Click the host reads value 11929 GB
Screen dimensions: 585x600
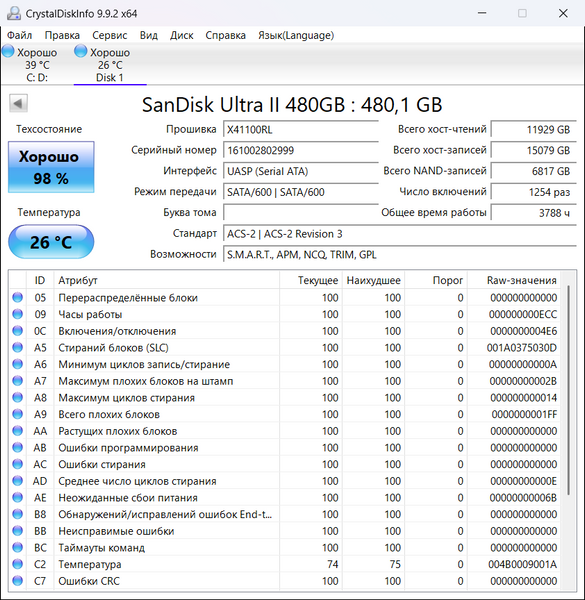point(533,130)
